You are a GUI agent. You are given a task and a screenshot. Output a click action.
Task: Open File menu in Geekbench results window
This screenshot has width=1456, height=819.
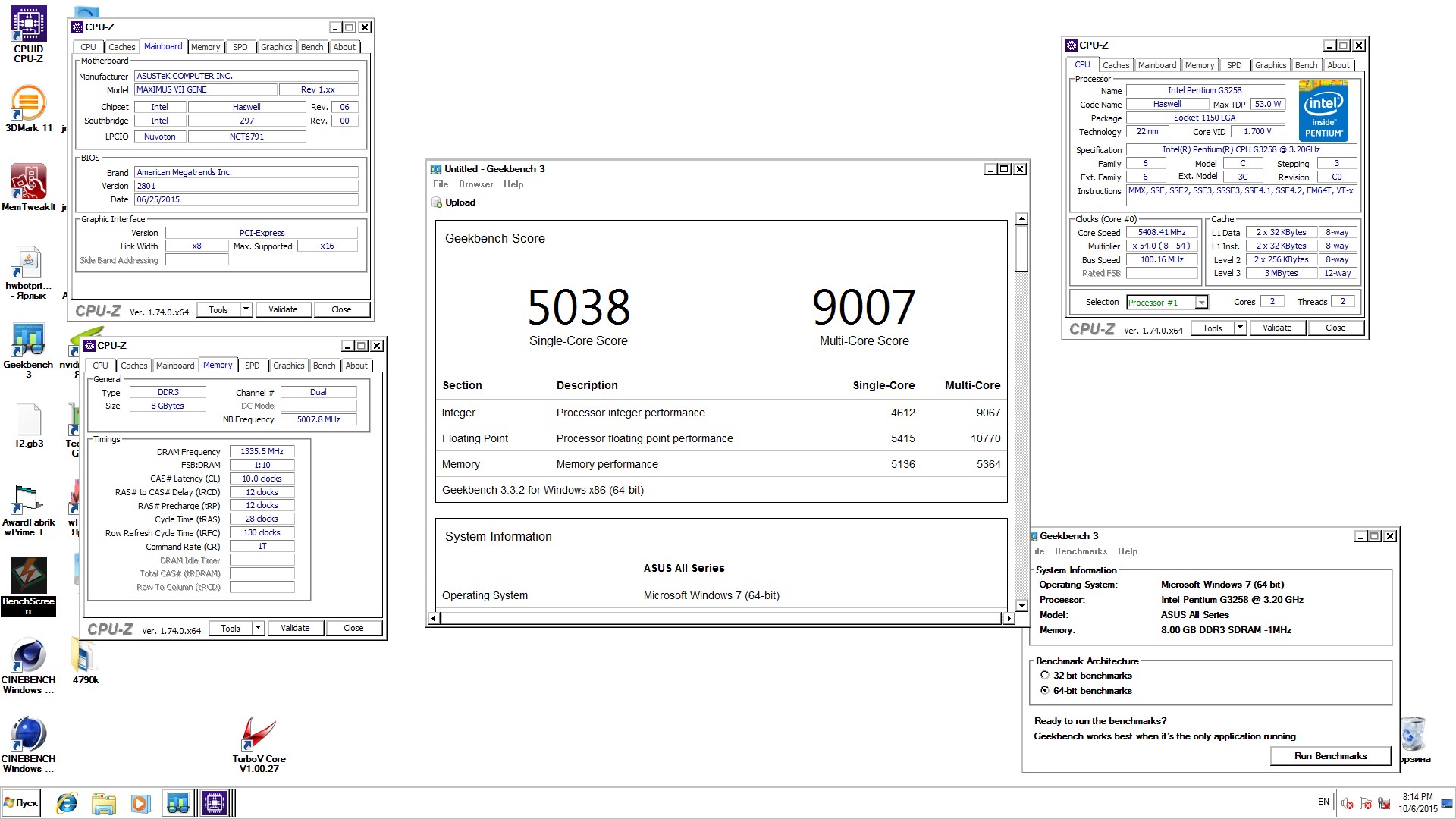click(441, 184)
